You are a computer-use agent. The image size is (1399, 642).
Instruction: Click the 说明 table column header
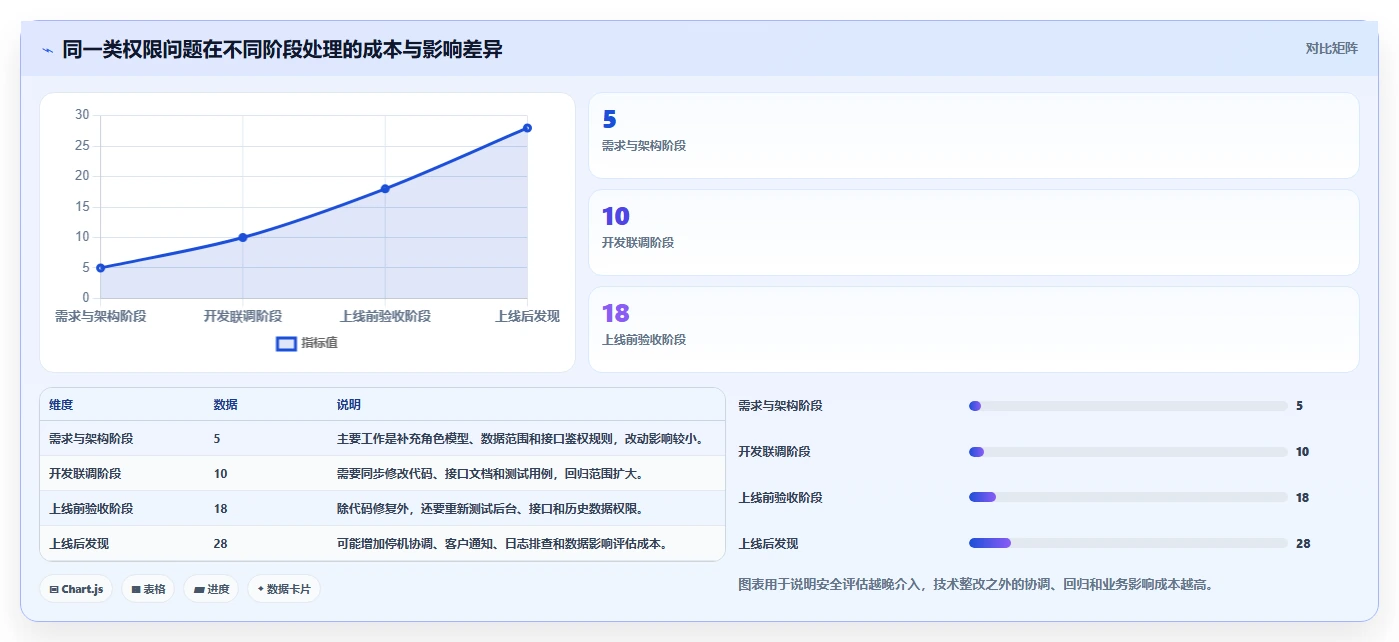349,405
